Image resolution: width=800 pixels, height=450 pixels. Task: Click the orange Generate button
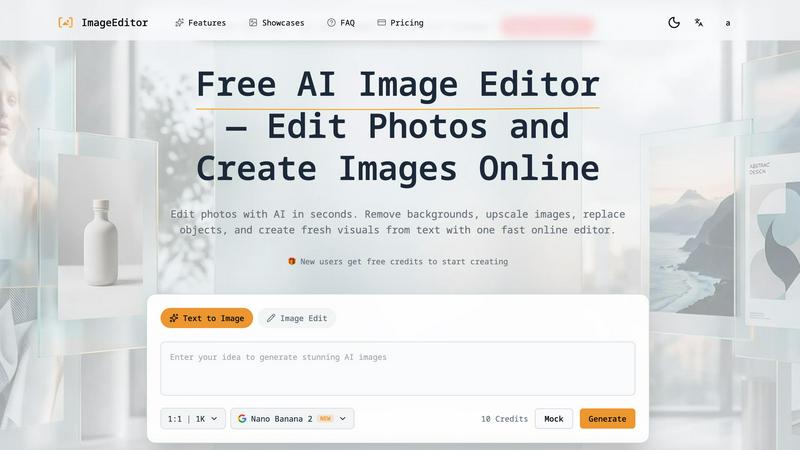[x=607, y=419]
